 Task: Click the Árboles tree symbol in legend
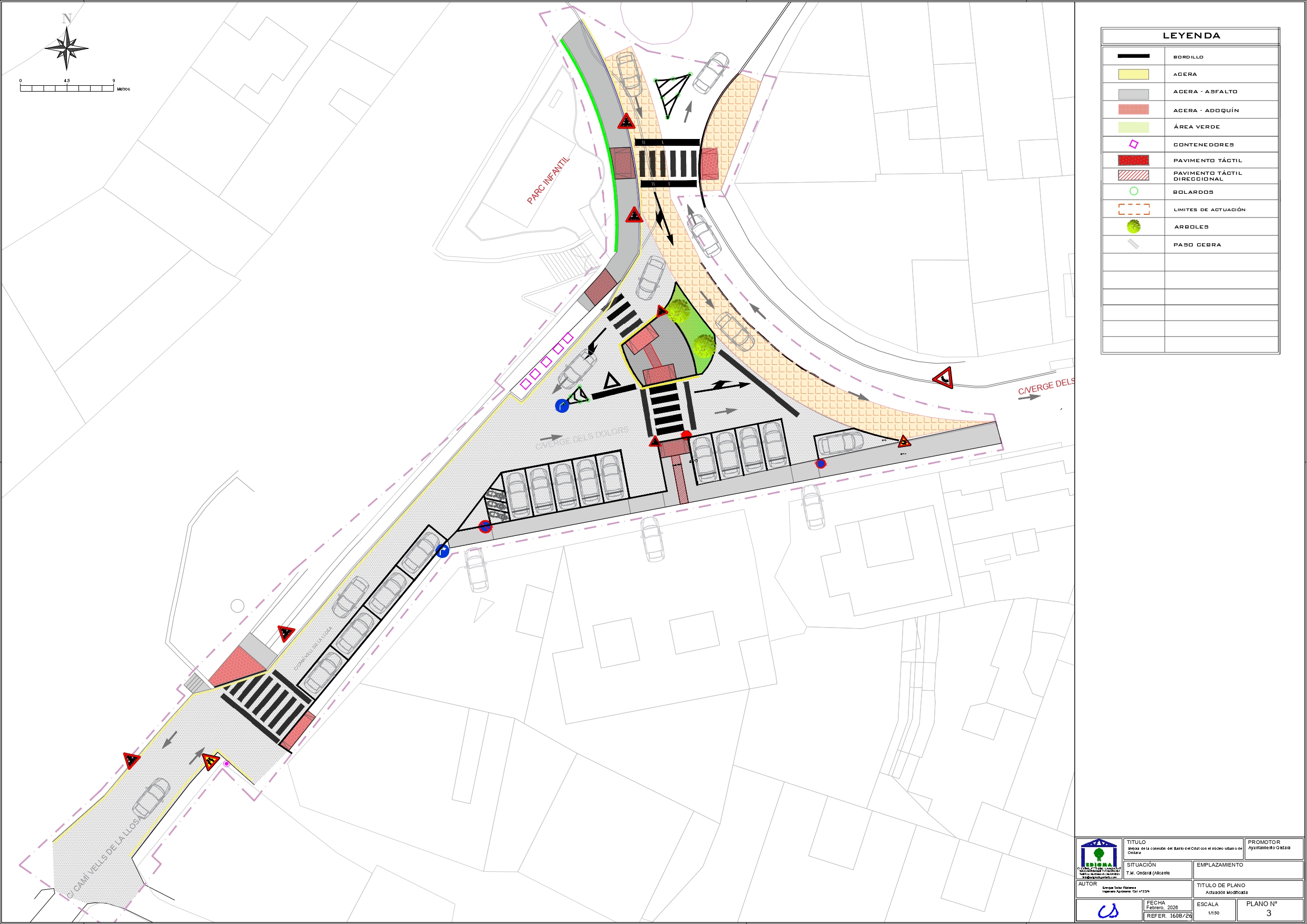click(x=1133, y=226)
